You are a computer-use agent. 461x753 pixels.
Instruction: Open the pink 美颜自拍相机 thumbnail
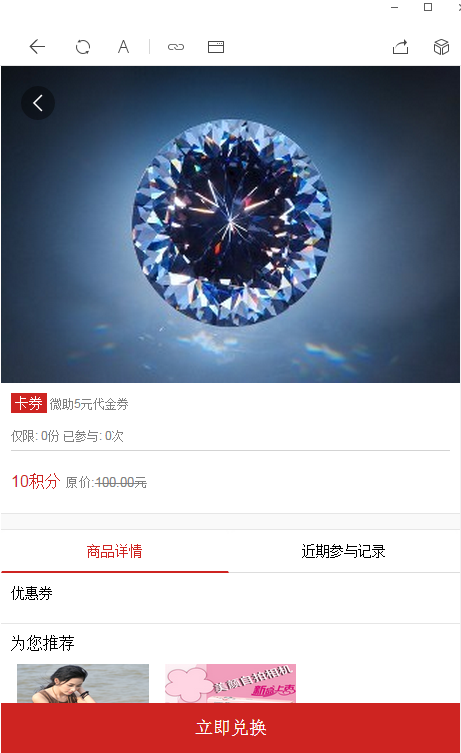pos(230,683)
